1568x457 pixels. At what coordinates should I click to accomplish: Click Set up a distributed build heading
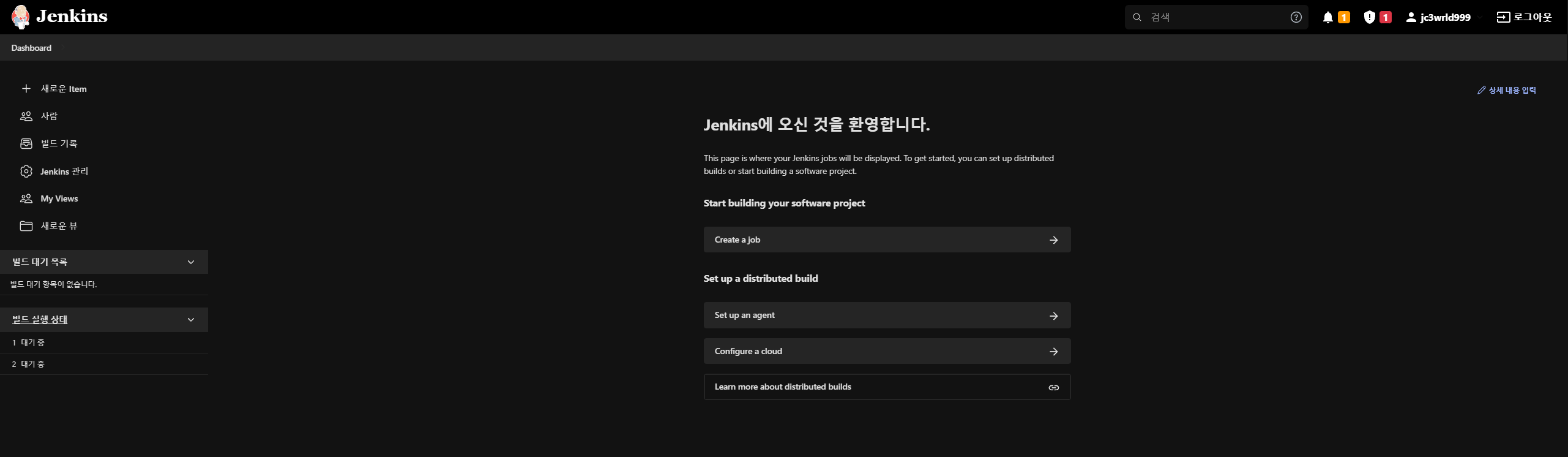click(761, 278)
